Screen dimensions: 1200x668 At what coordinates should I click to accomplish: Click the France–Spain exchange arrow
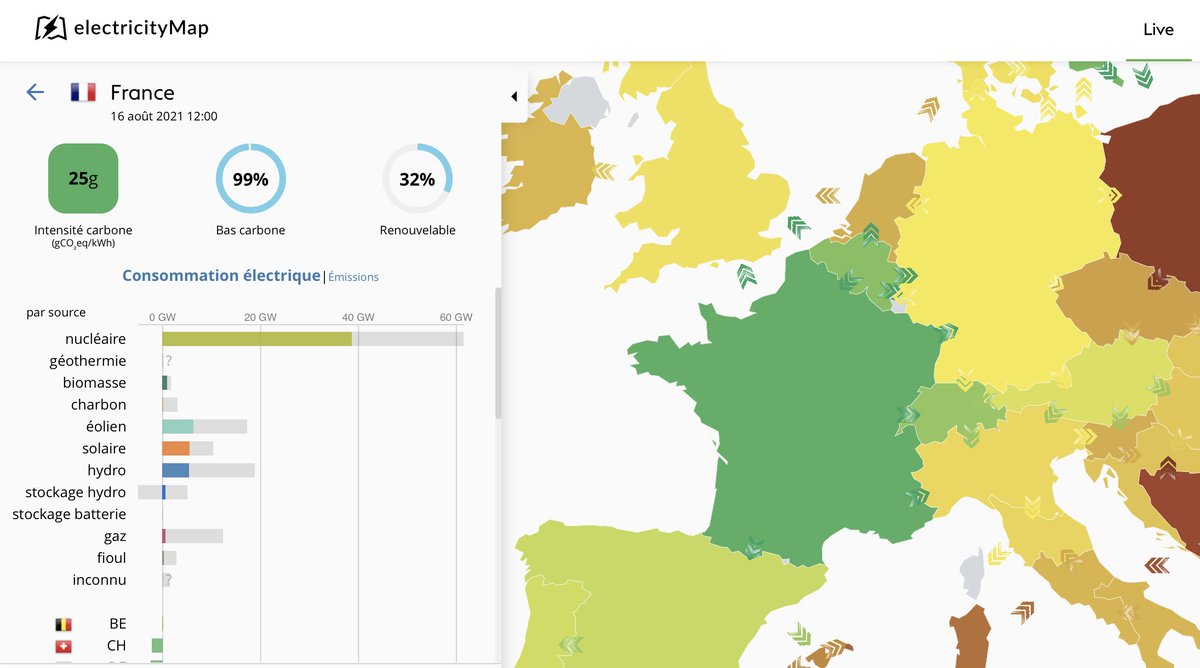(752, 547)
